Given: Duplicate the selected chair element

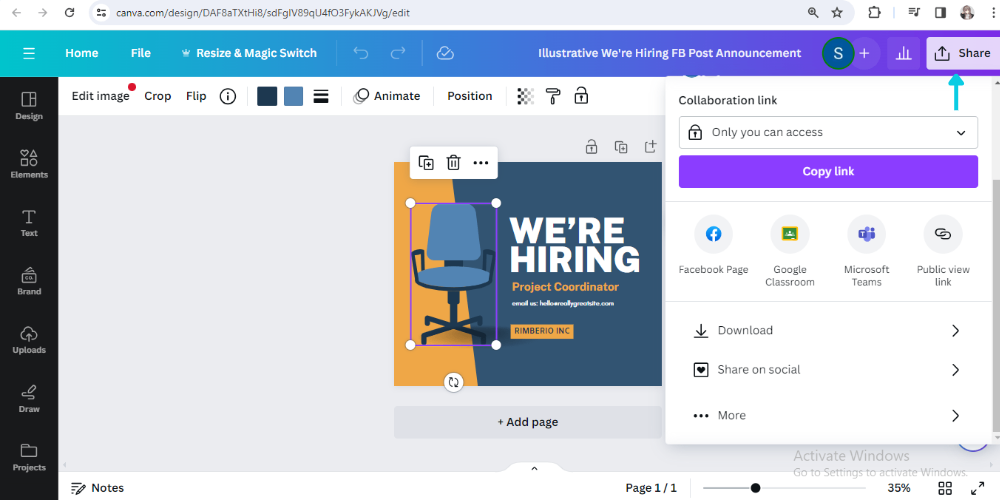Looking at the screenshot, I should (x=426, y=163).
